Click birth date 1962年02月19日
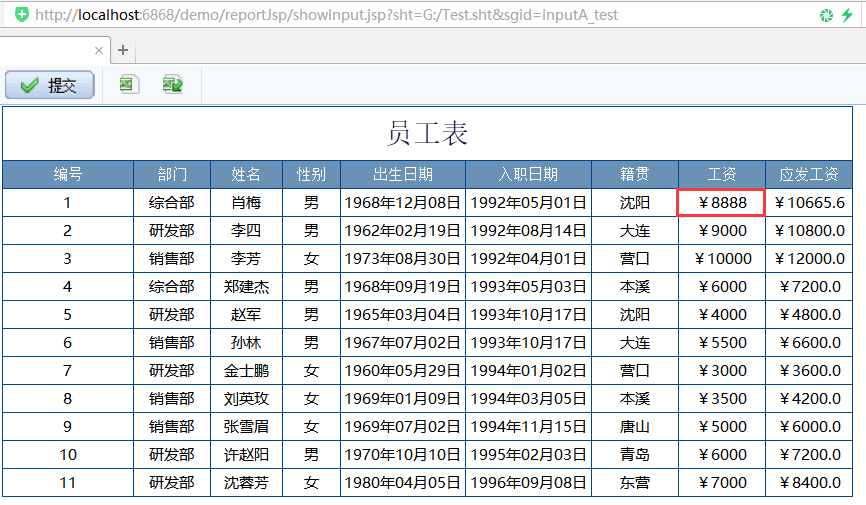 pos(403,230)
